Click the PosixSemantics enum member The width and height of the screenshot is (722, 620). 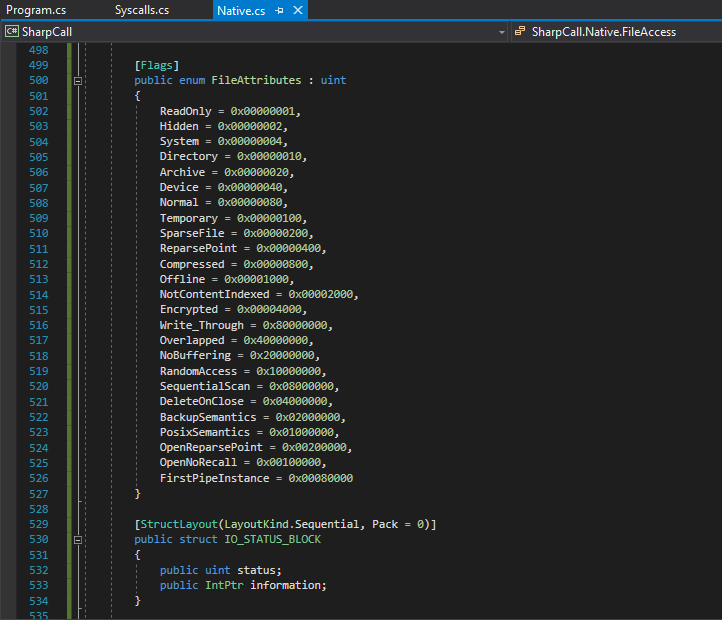tap(205, 432)
